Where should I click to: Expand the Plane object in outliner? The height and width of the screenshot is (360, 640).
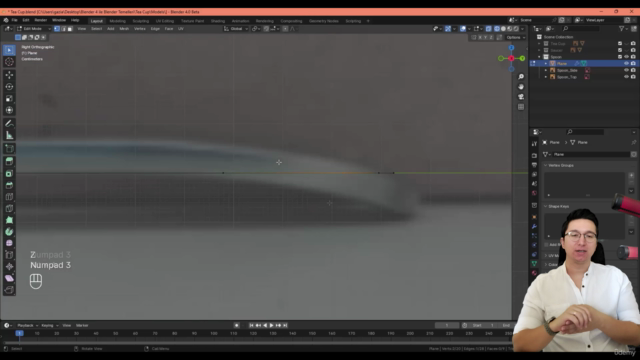pos(546,64)
